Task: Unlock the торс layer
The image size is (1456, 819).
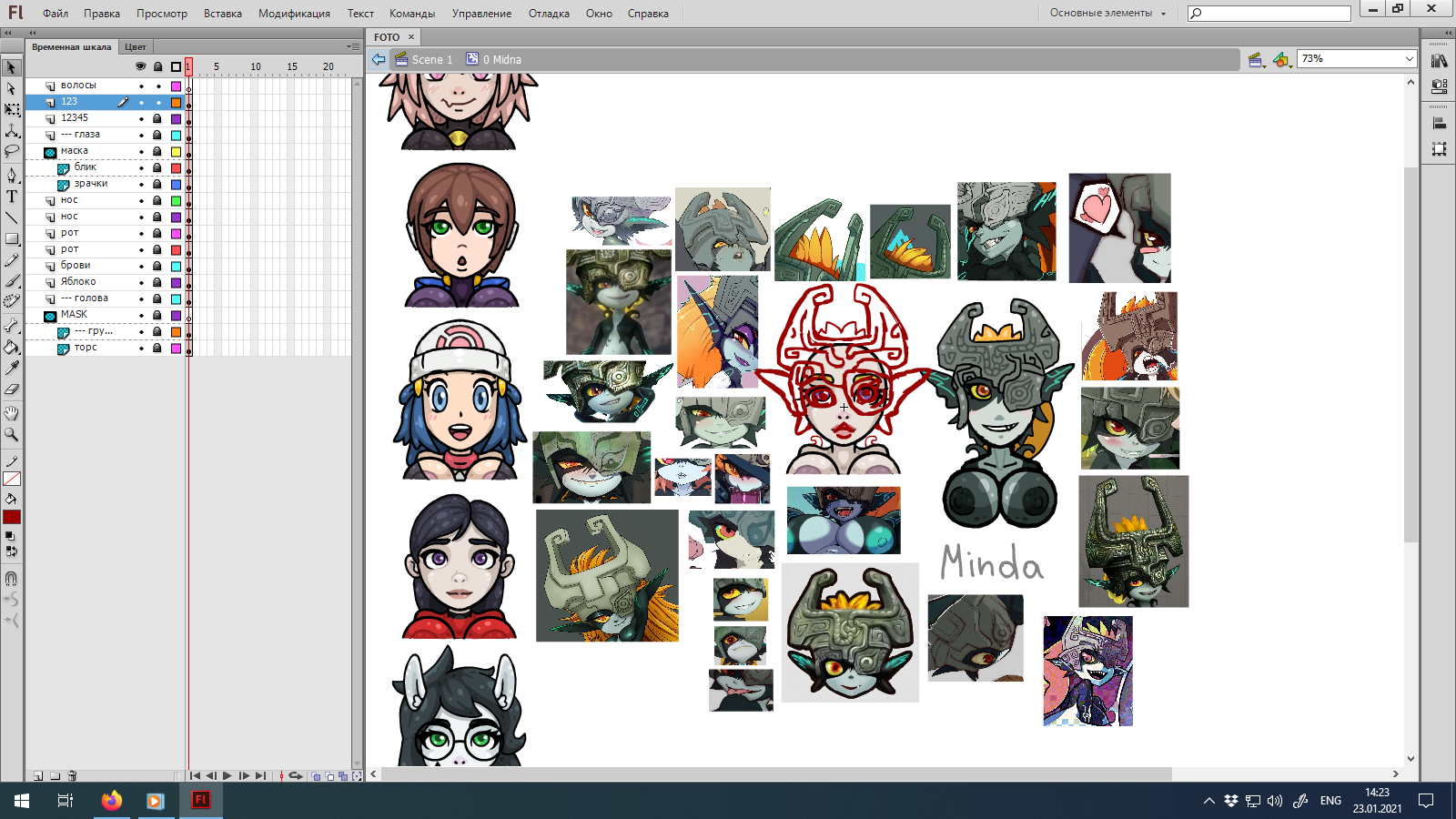Action: (157, 348)
